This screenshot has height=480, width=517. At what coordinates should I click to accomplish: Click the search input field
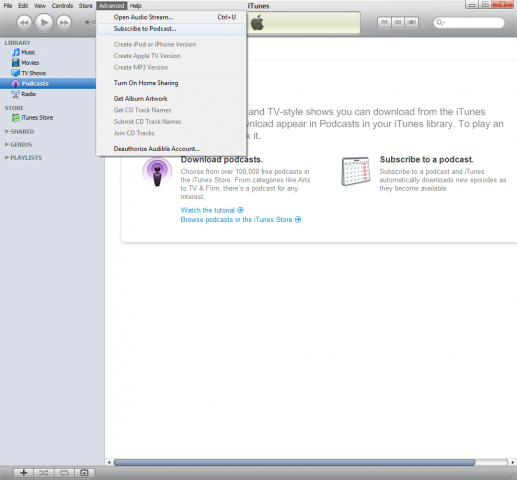(469, 22)
